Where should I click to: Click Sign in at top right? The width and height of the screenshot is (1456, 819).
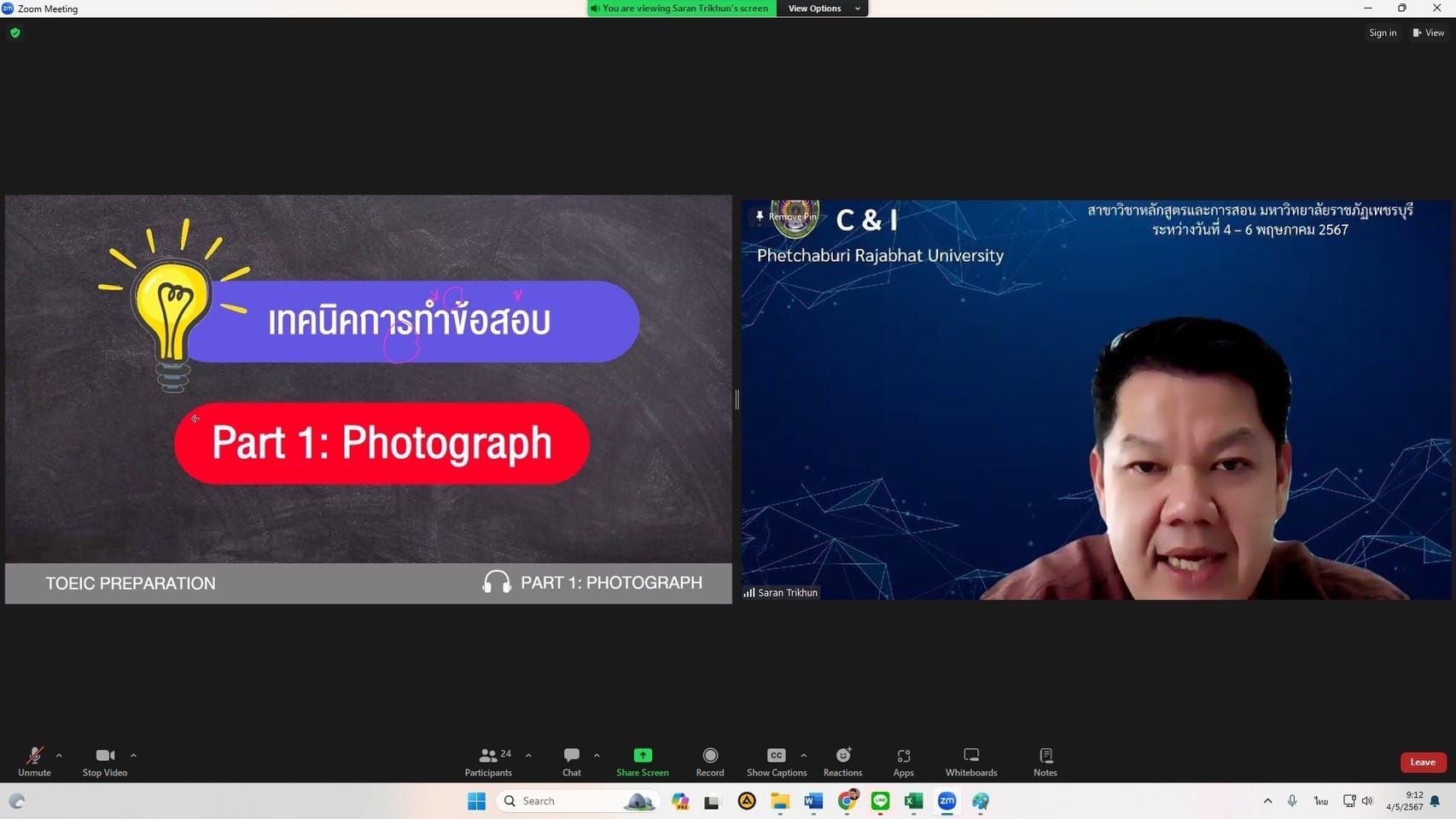click(1383, 32)
